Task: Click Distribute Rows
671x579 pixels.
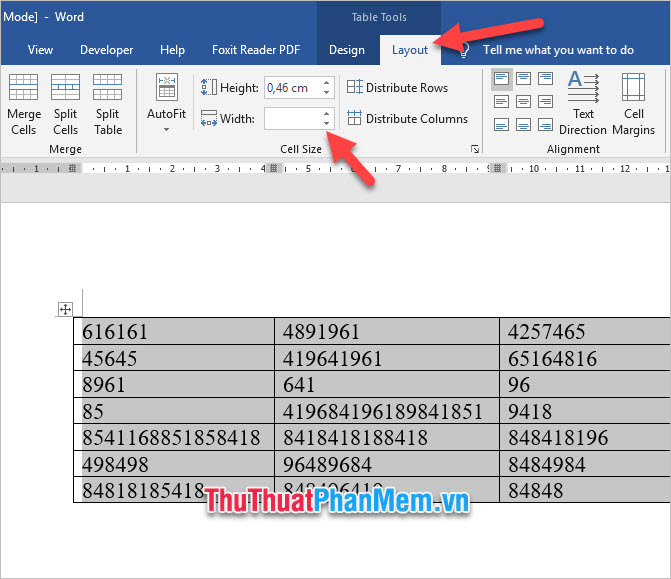Action: pyautogui.click(x=398, y=87)
